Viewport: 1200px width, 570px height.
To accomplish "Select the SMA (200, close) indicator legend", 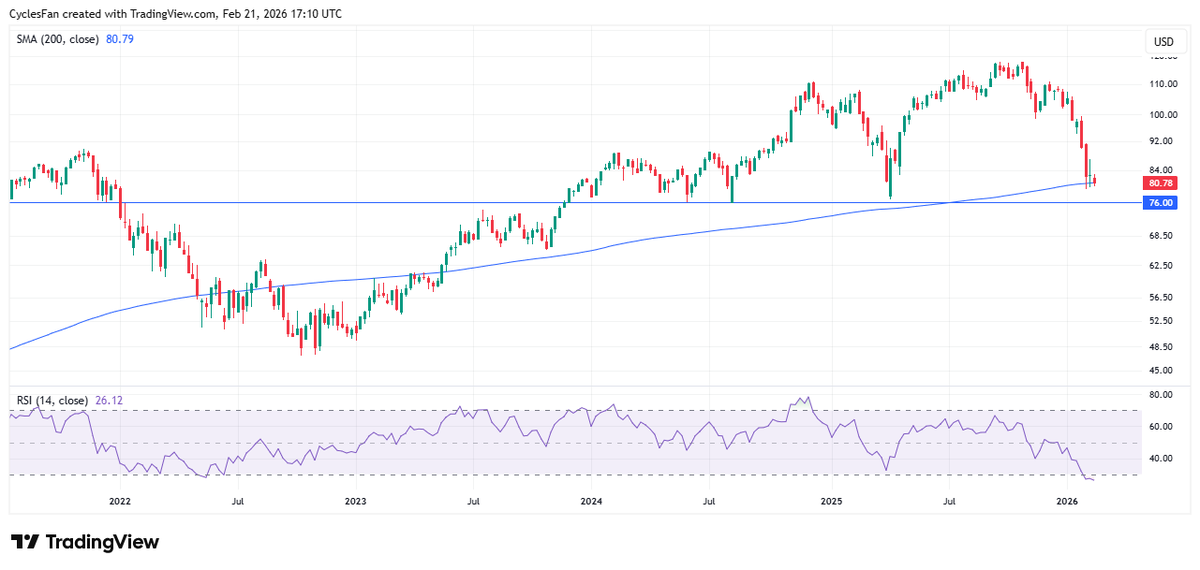I will (x=59, y=39).
